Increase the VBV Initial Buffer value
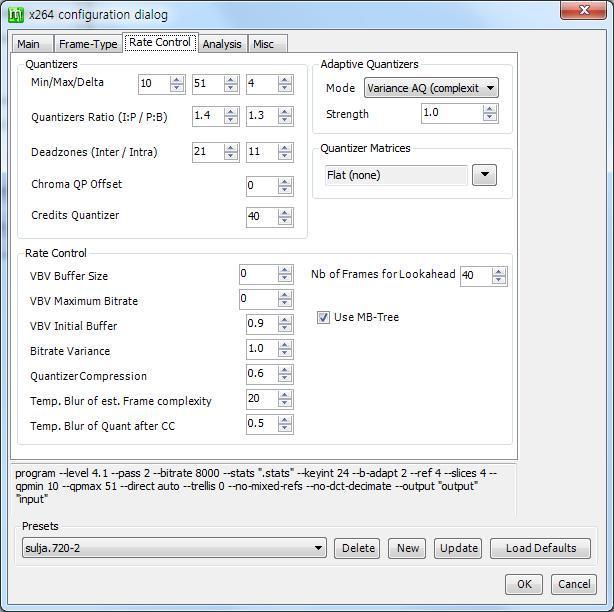614x612 pixels. tap(285, 320)
